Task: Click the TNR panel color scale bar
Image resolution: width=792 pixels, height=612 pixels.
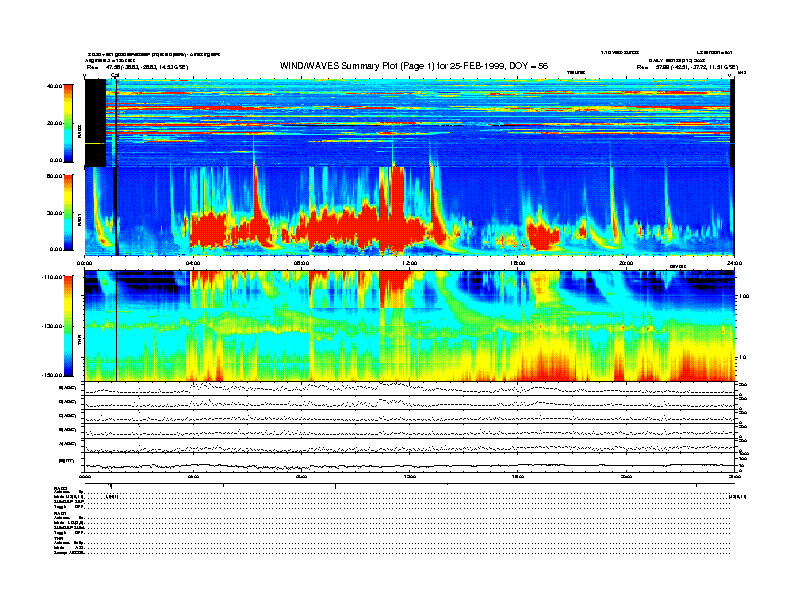Action: pos(68,326)
